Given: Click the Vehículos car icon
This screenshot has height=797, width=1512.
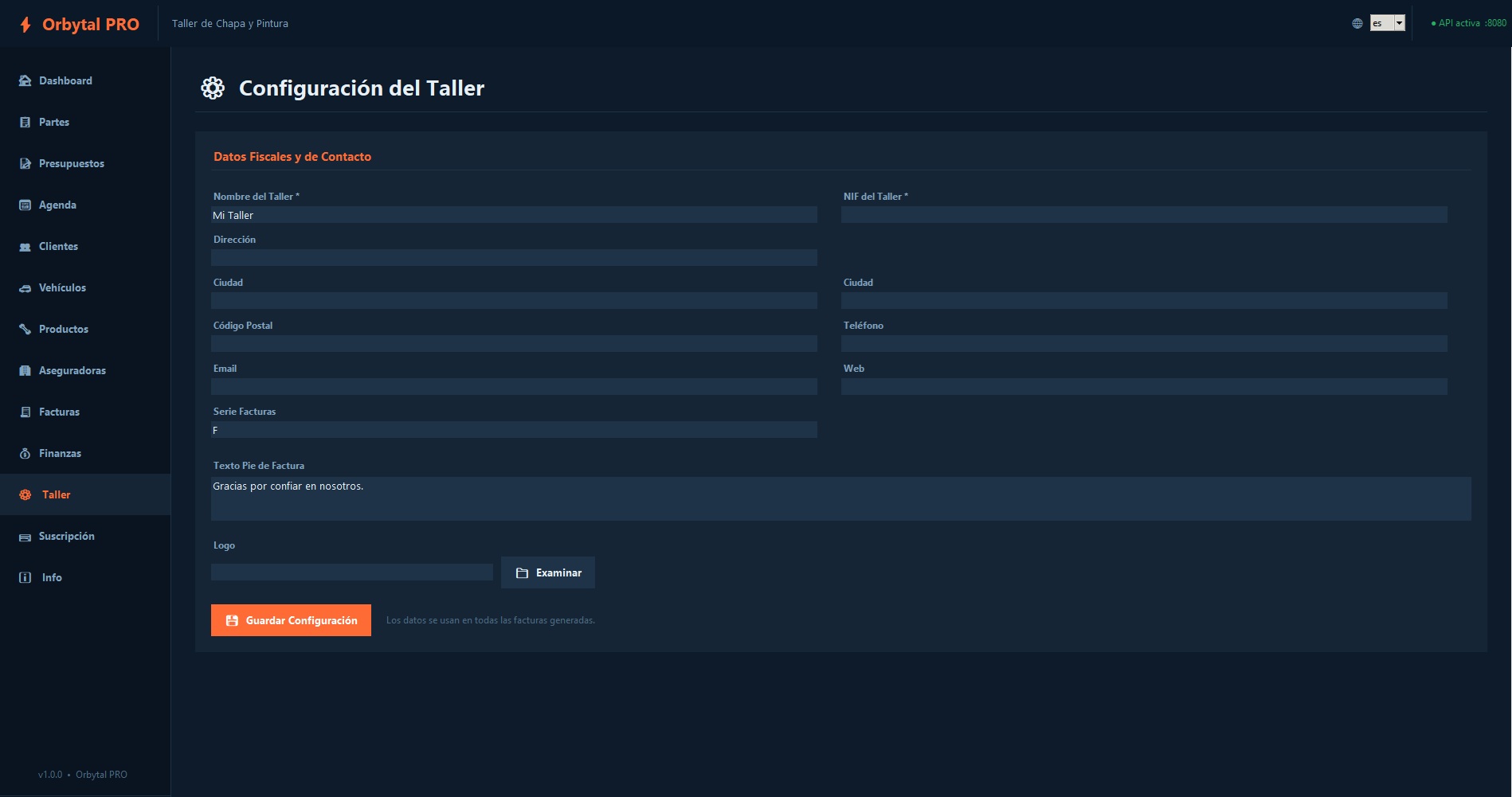Looking at the screenshot, I should (25, 288).
